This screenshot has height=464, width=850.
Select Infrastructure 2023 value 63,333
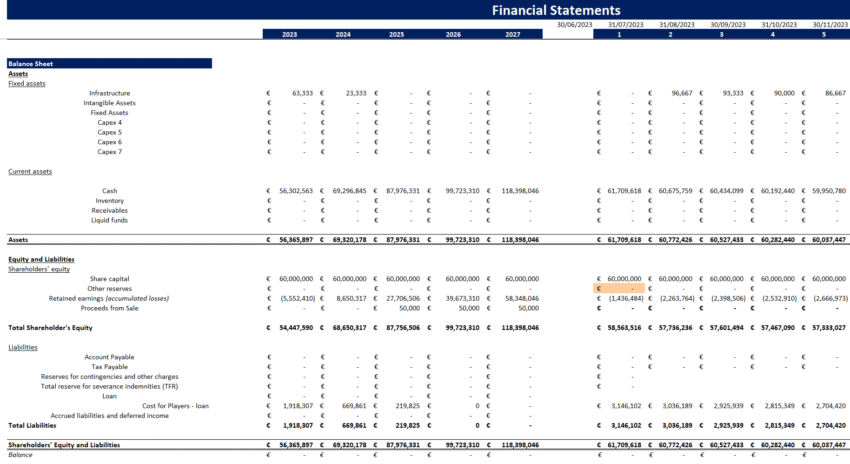(x=302, y=93)
